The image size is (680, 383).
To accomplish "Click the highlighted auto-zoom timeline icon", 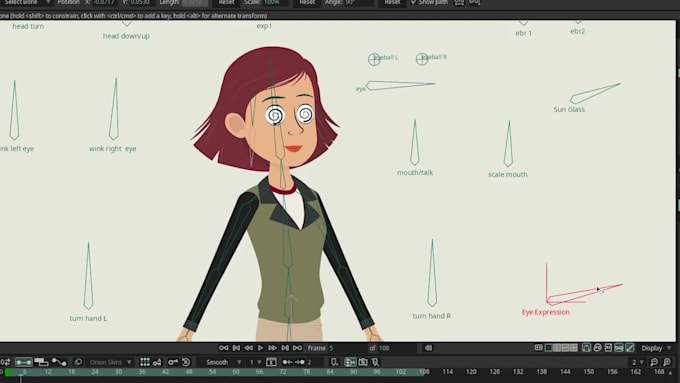I will (x=350, y=362).
